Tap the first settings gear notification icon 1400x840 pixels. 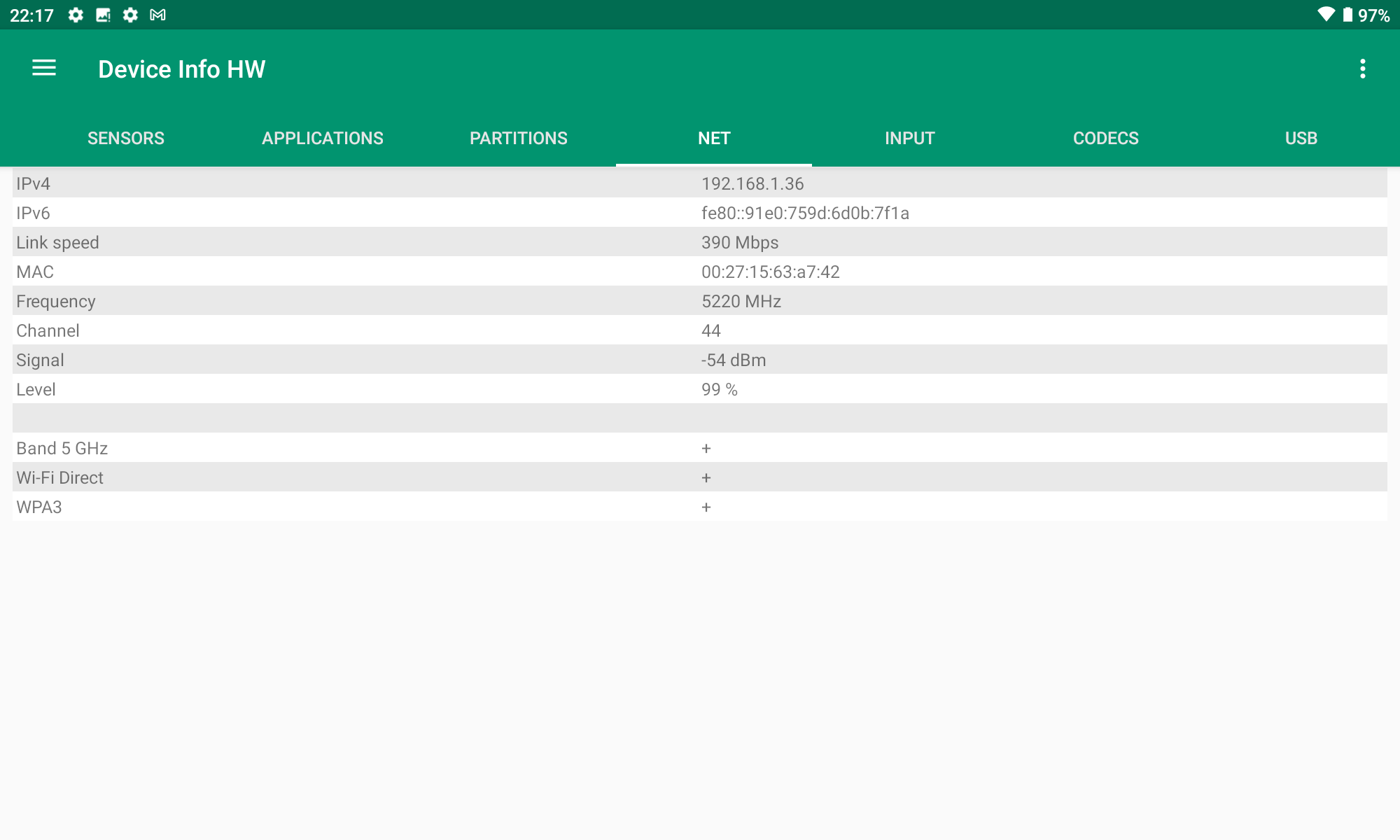76,15
